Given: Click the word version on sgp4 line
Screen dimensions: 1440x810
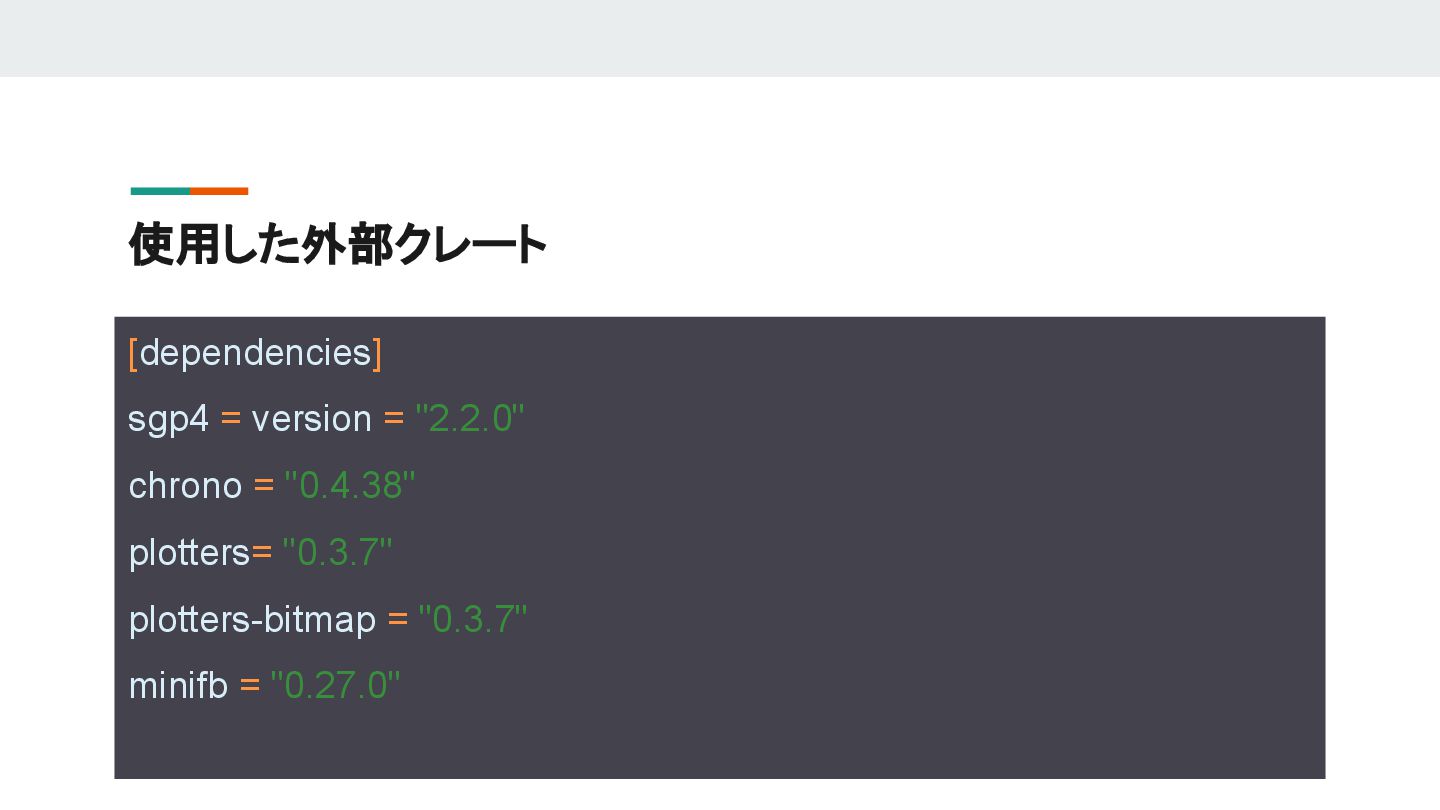Looking at the screenshot, I should point(311,419).
